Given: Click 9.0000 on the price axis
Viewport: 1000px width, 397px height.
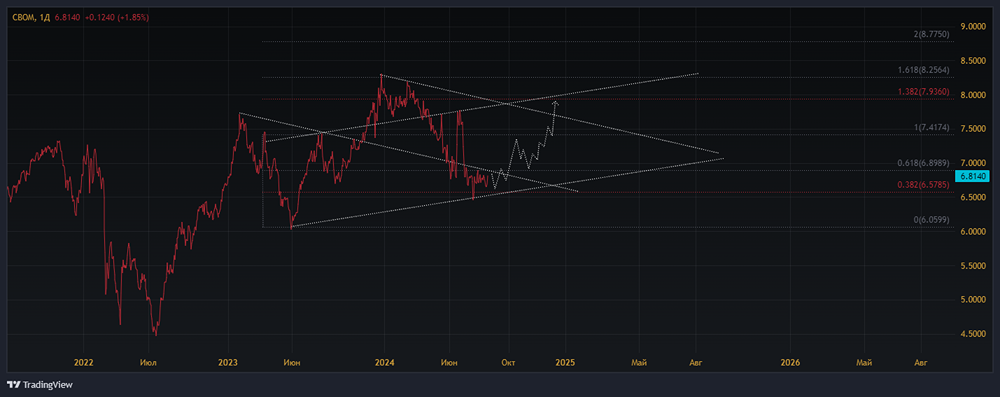Looking at the screenshot, I should pos(973,26).
